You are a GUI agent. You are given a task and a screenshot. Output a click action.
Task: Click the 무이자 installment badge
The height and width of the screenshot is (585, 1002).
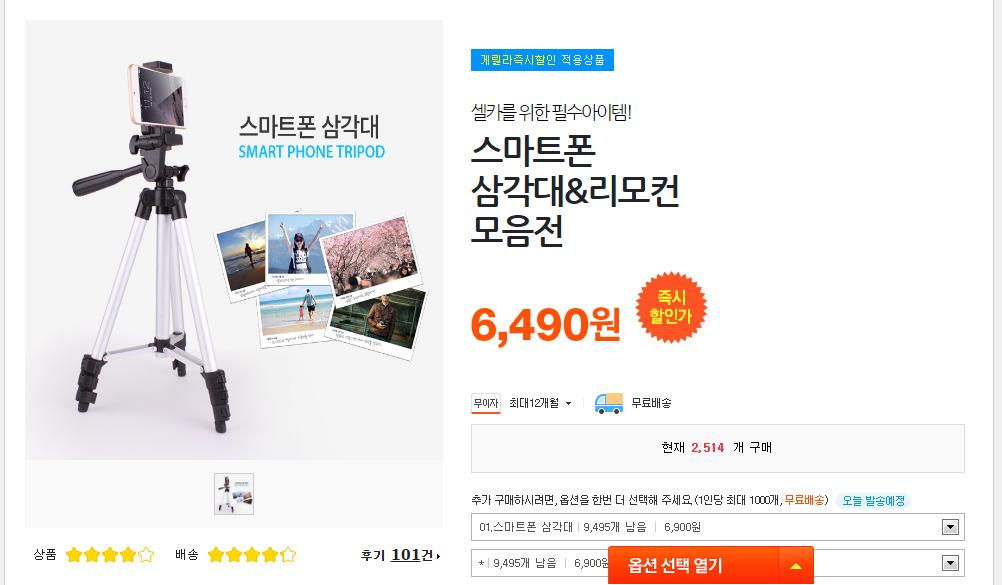click(486, 403)
